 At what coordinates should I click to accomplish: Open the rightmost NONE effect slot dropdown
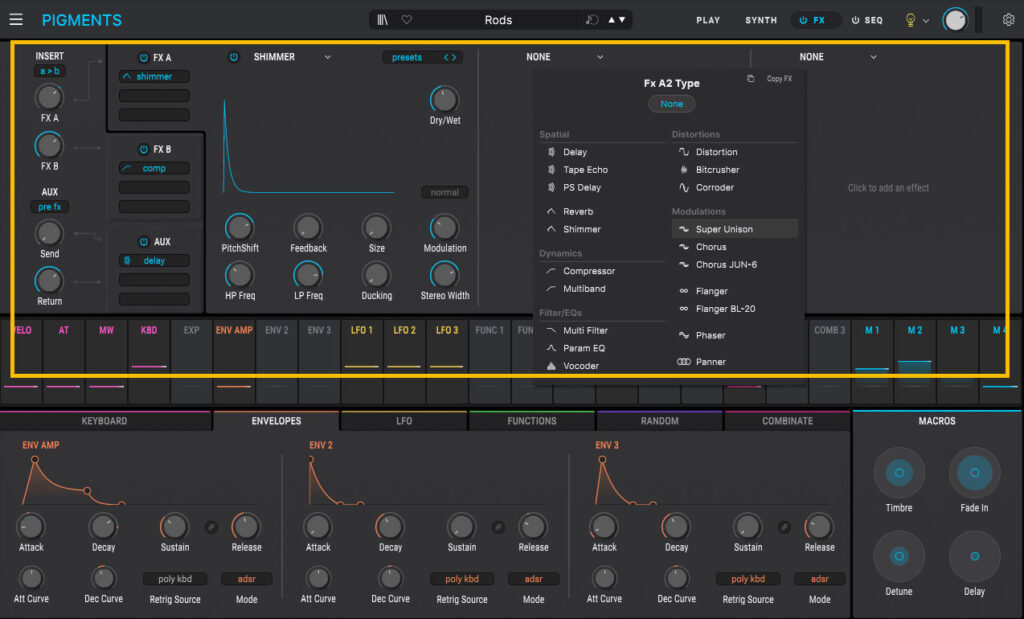838,57
